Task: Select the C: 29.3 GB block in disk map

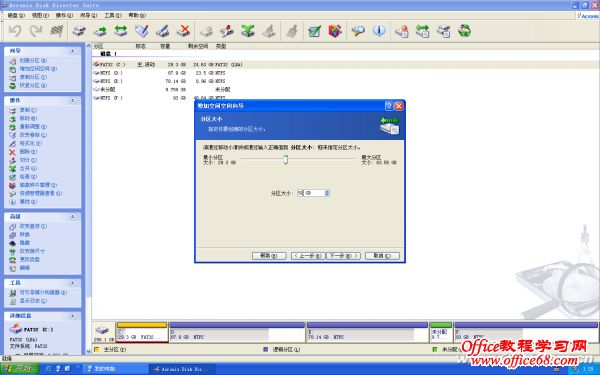Action: (x=142, y=332)
